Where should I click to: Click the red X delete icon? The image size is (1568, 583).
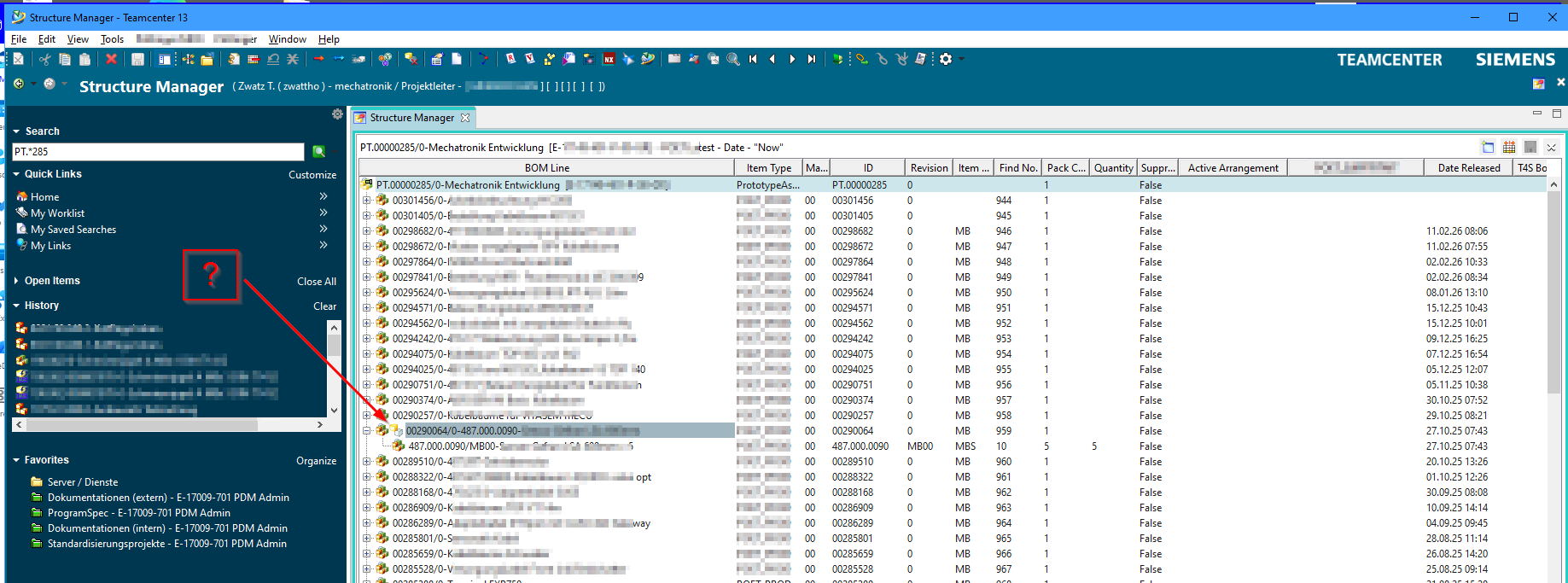(111, 59)
